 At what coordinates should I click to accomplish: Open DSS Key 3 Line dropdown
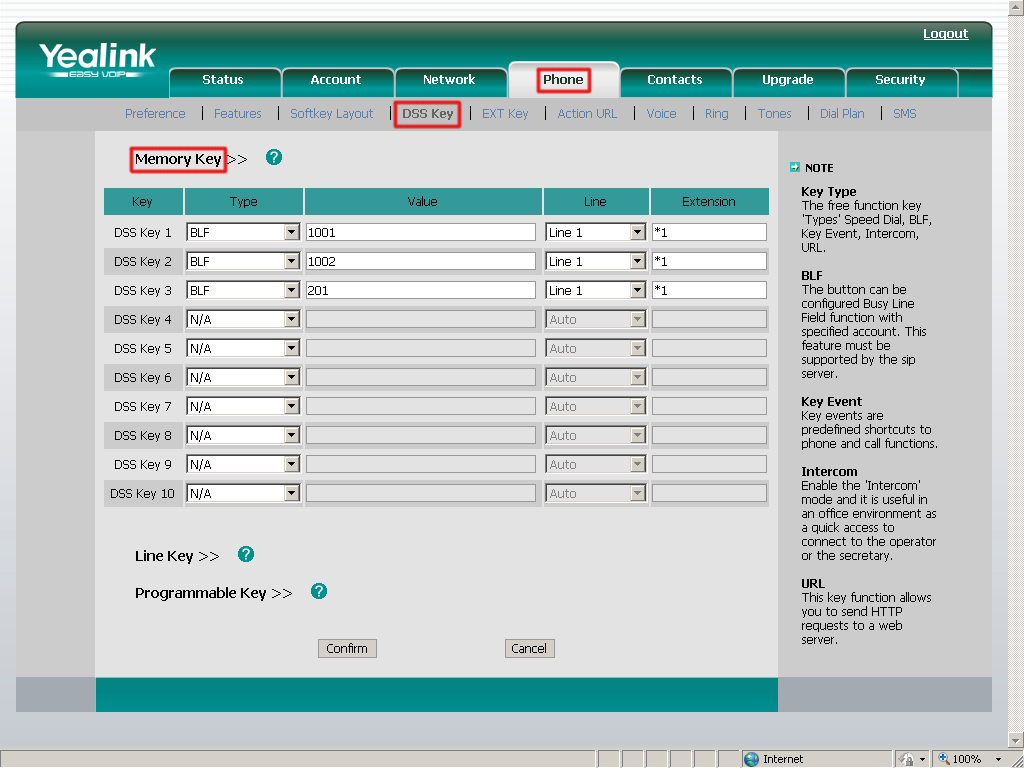click(x=596, y=291)
